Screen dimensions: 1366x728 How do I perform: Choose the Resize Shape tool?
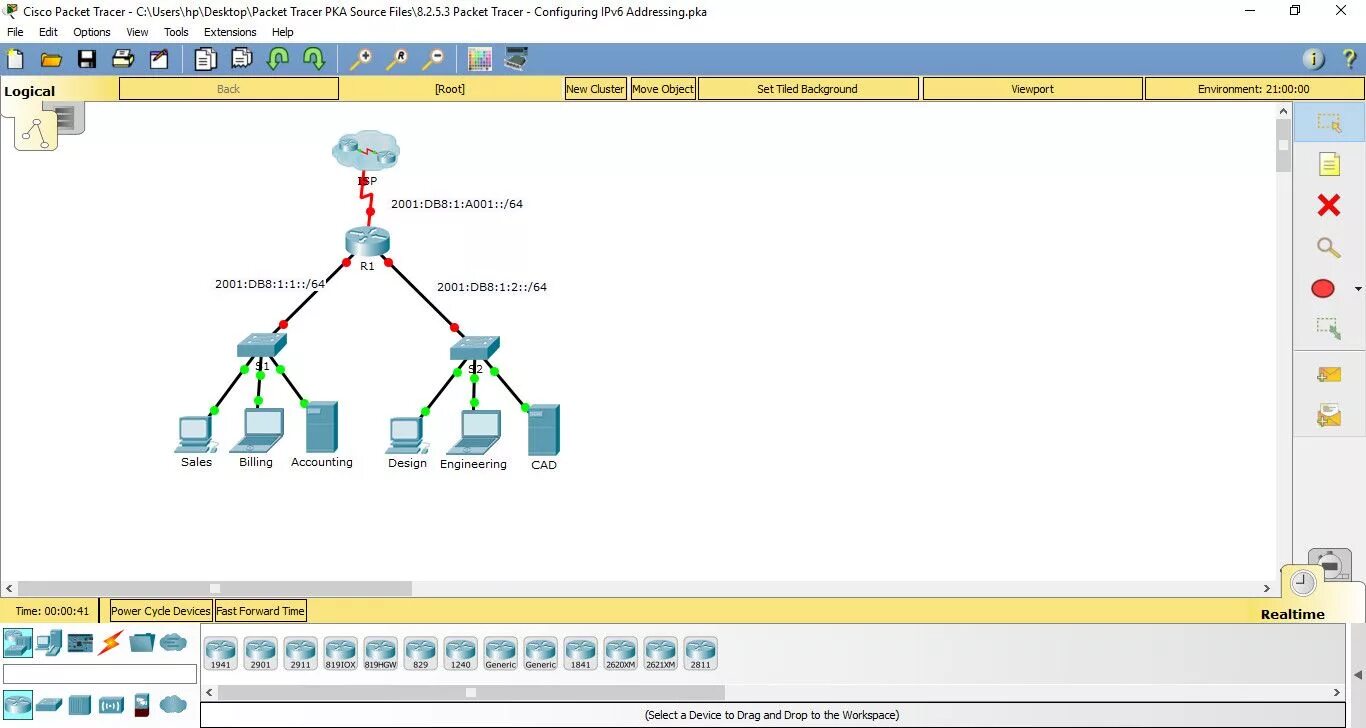(x=1329, y=328)
